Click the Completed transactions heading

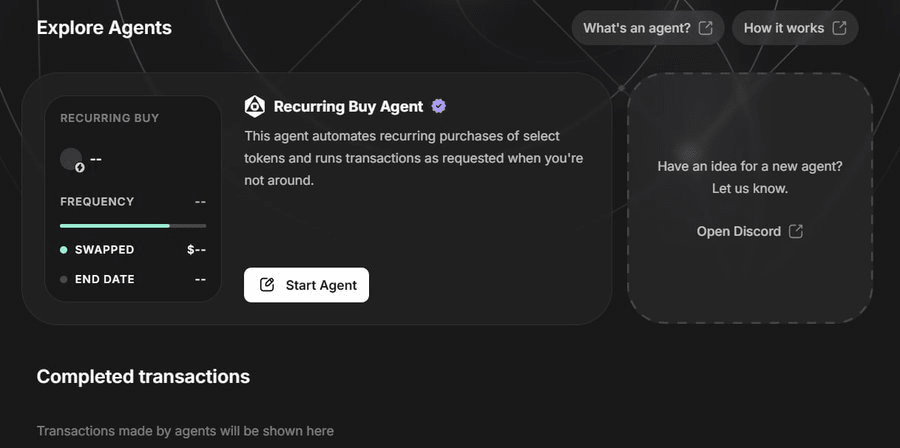pos(143,377)
